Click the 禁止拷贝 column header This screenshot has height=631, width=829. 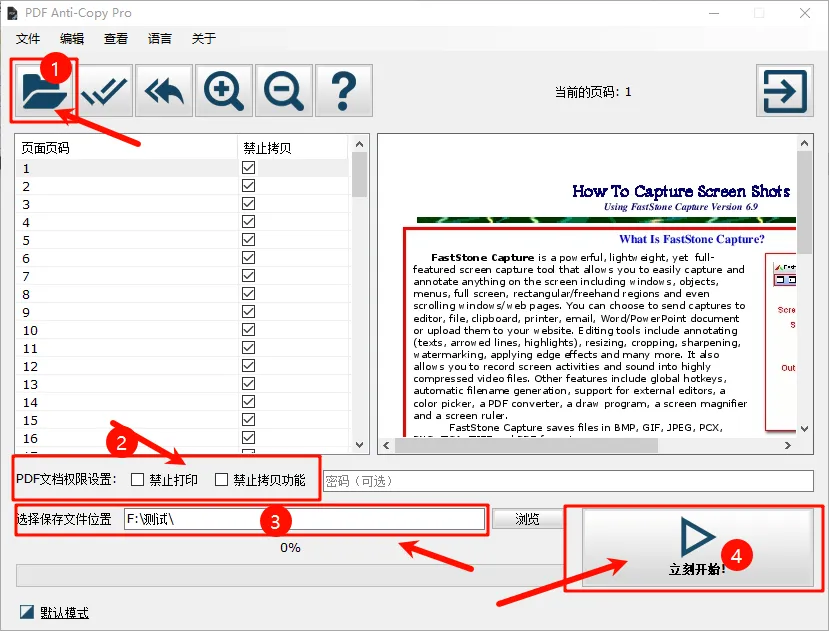click(292, 148)
